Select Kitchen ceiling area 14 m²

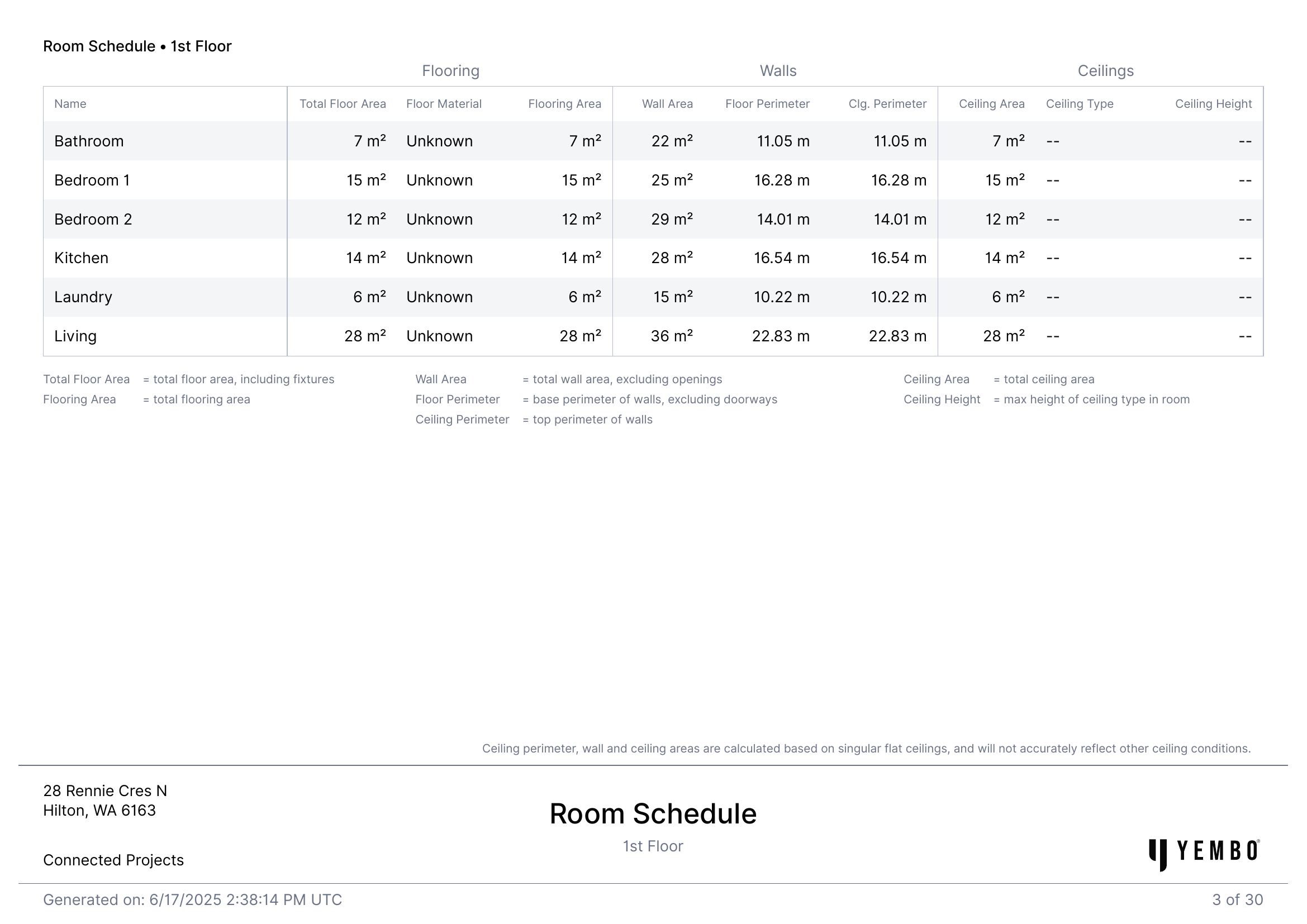1005,258
